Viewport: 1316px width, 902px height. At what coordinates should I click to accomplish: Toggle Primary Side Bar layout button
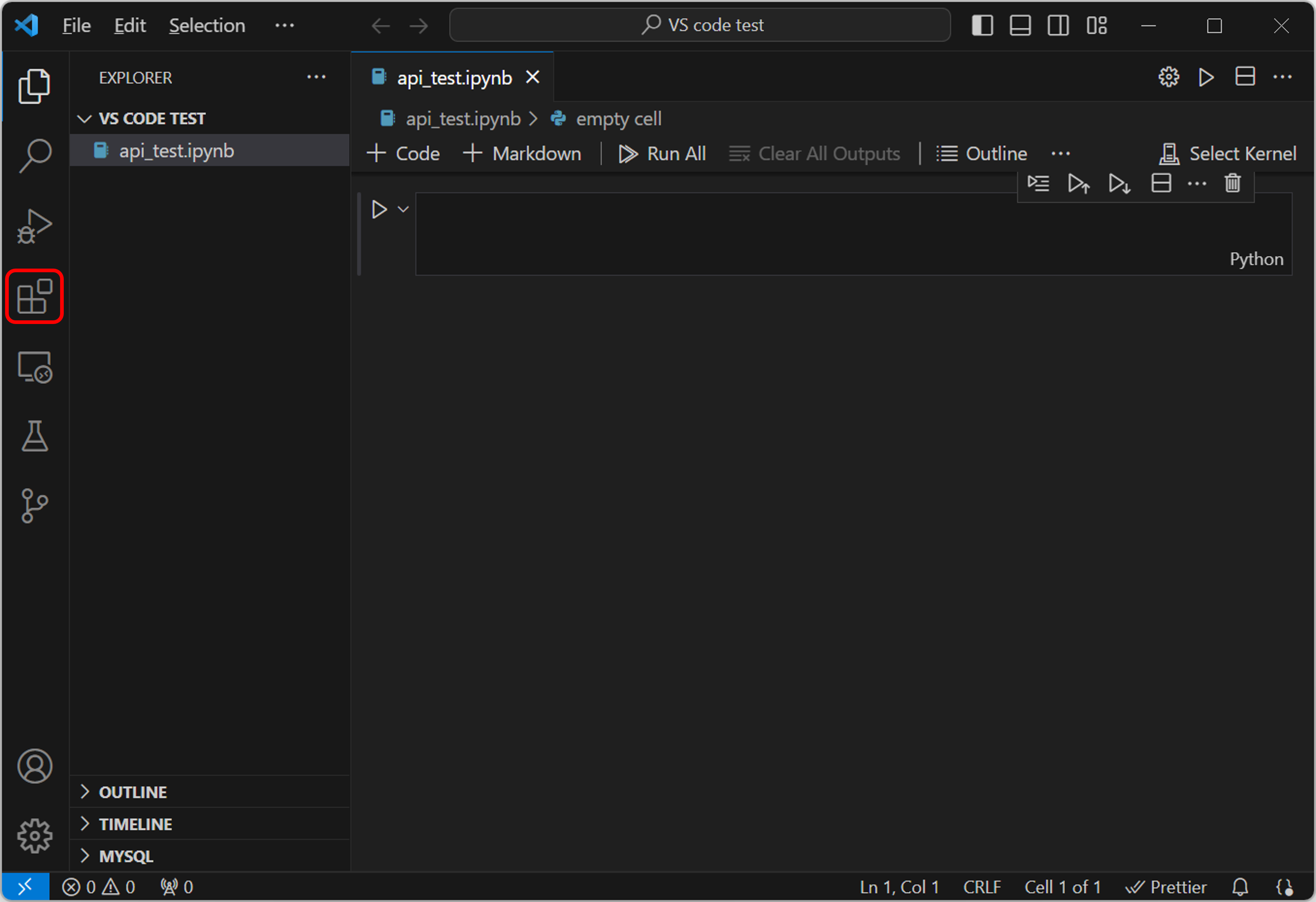pos(983,26)
